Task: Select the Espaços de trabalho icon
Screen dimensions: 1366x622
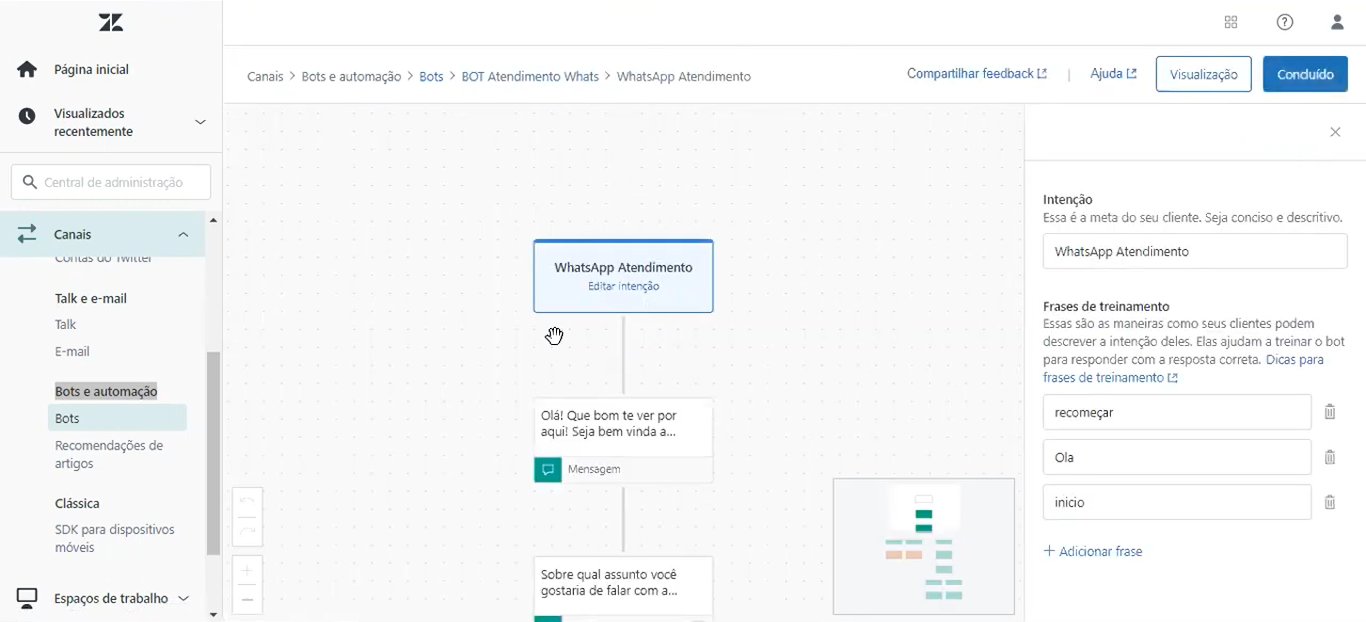Action: coord(27,597)
